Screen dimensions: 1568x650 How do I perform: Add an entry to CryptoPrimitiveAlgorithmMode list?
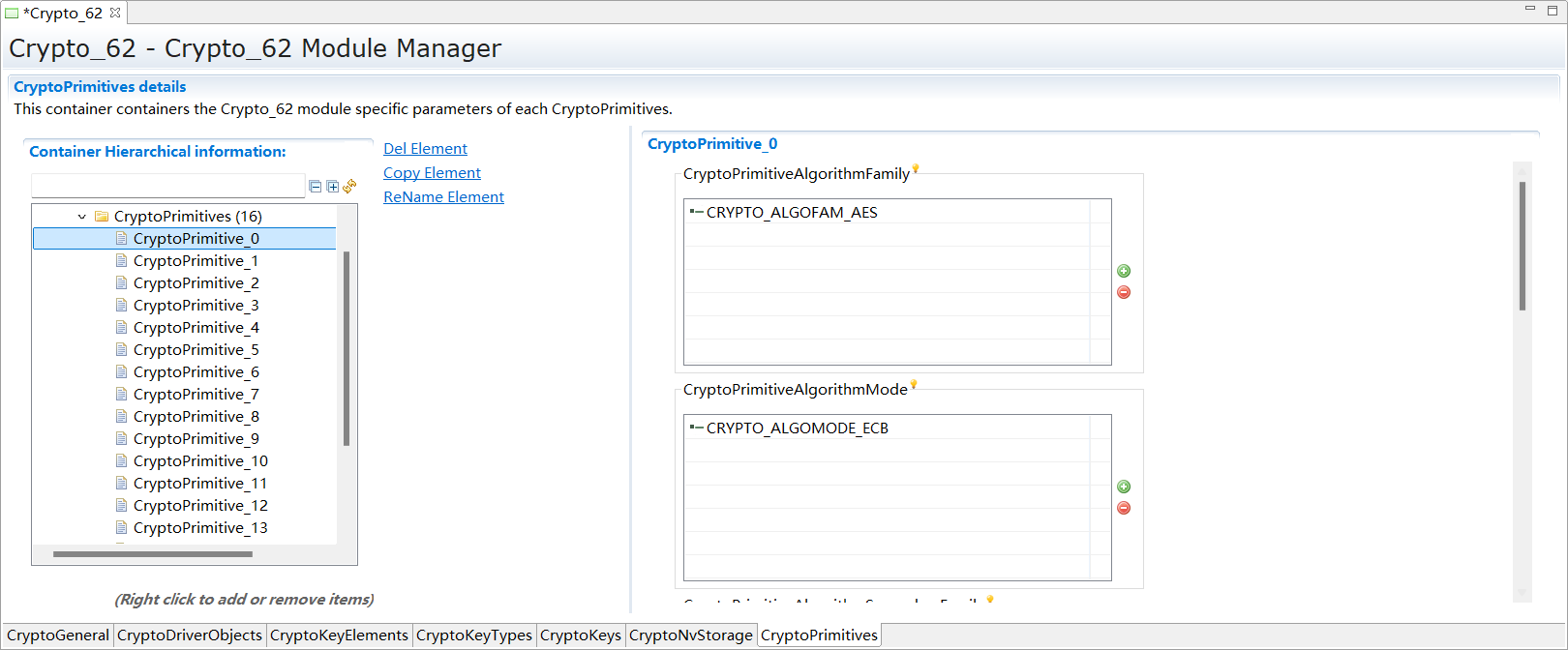pos(1124,487)
